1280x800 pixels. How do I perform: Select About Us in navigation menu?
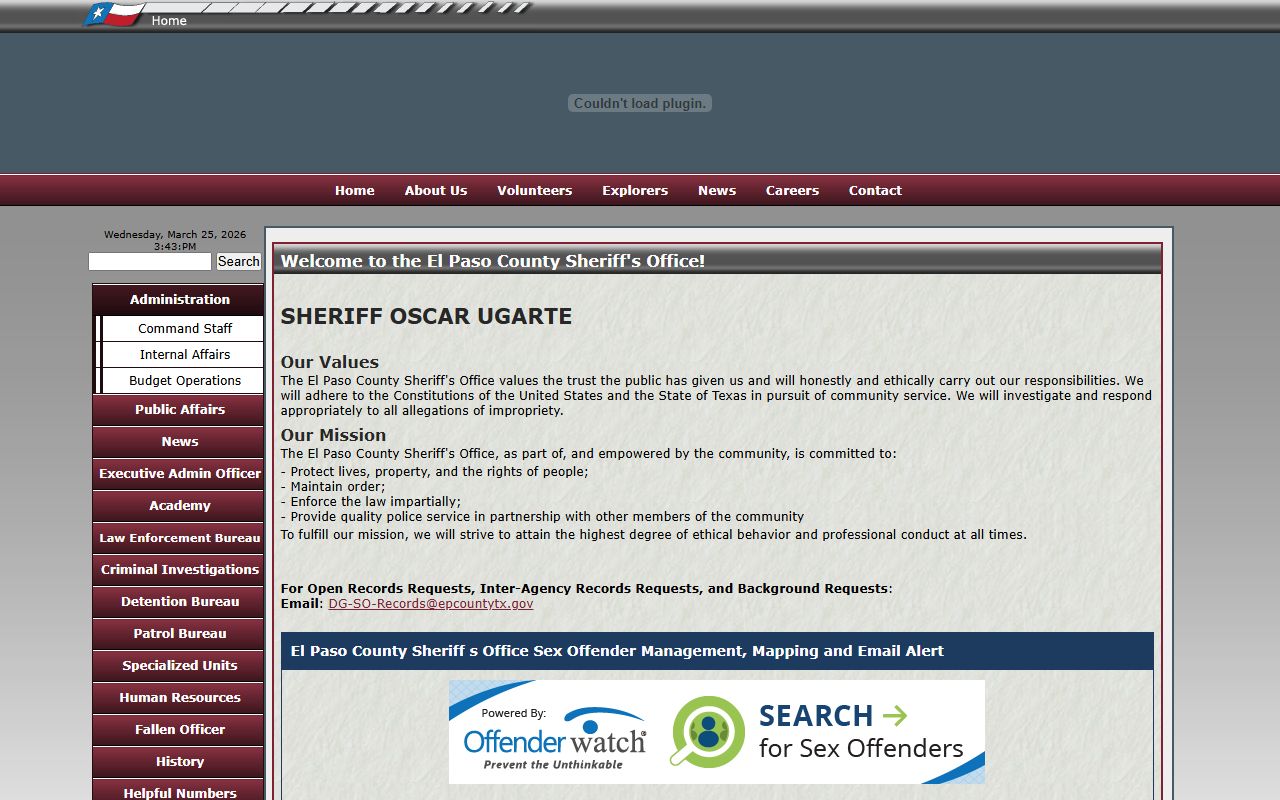pos(435,191)
